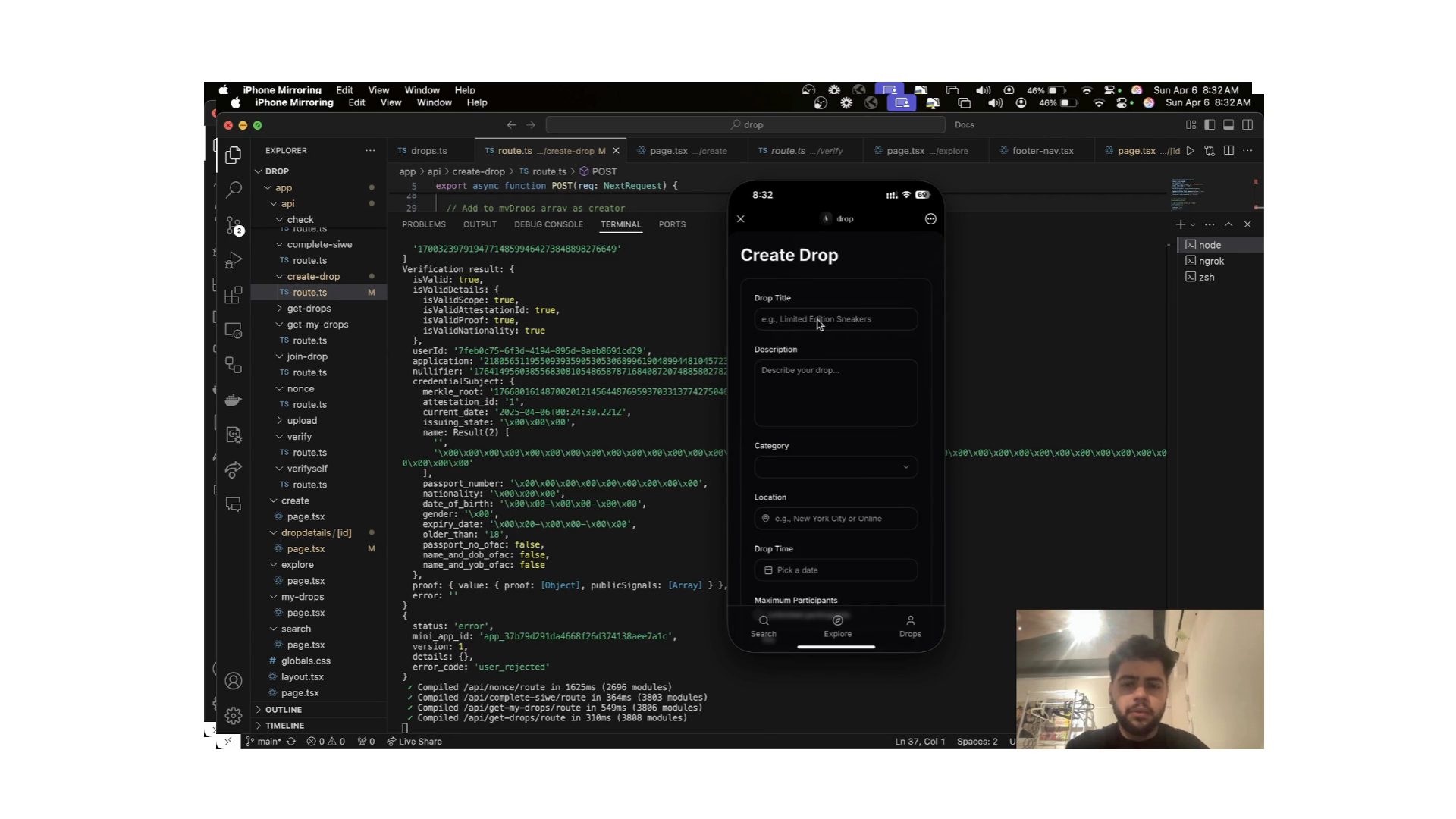Add a new terminal with the plus icon
The width and height of the screenshot is (1456, 819).
point(1180,224)
